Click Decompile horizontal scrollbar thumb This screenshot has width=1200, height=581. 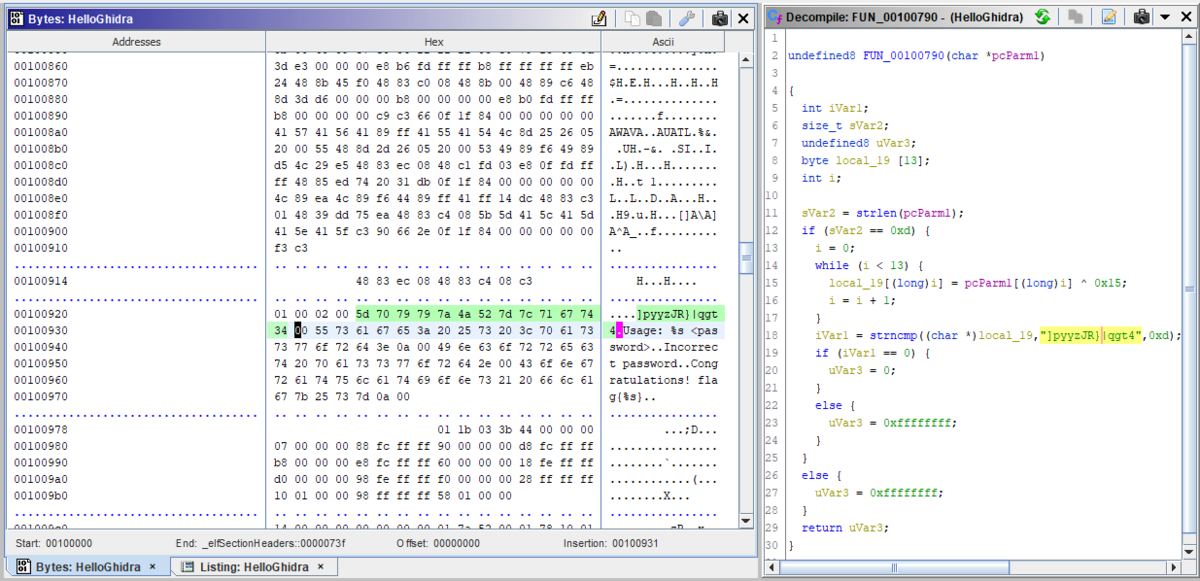click(x=896, y=567)
